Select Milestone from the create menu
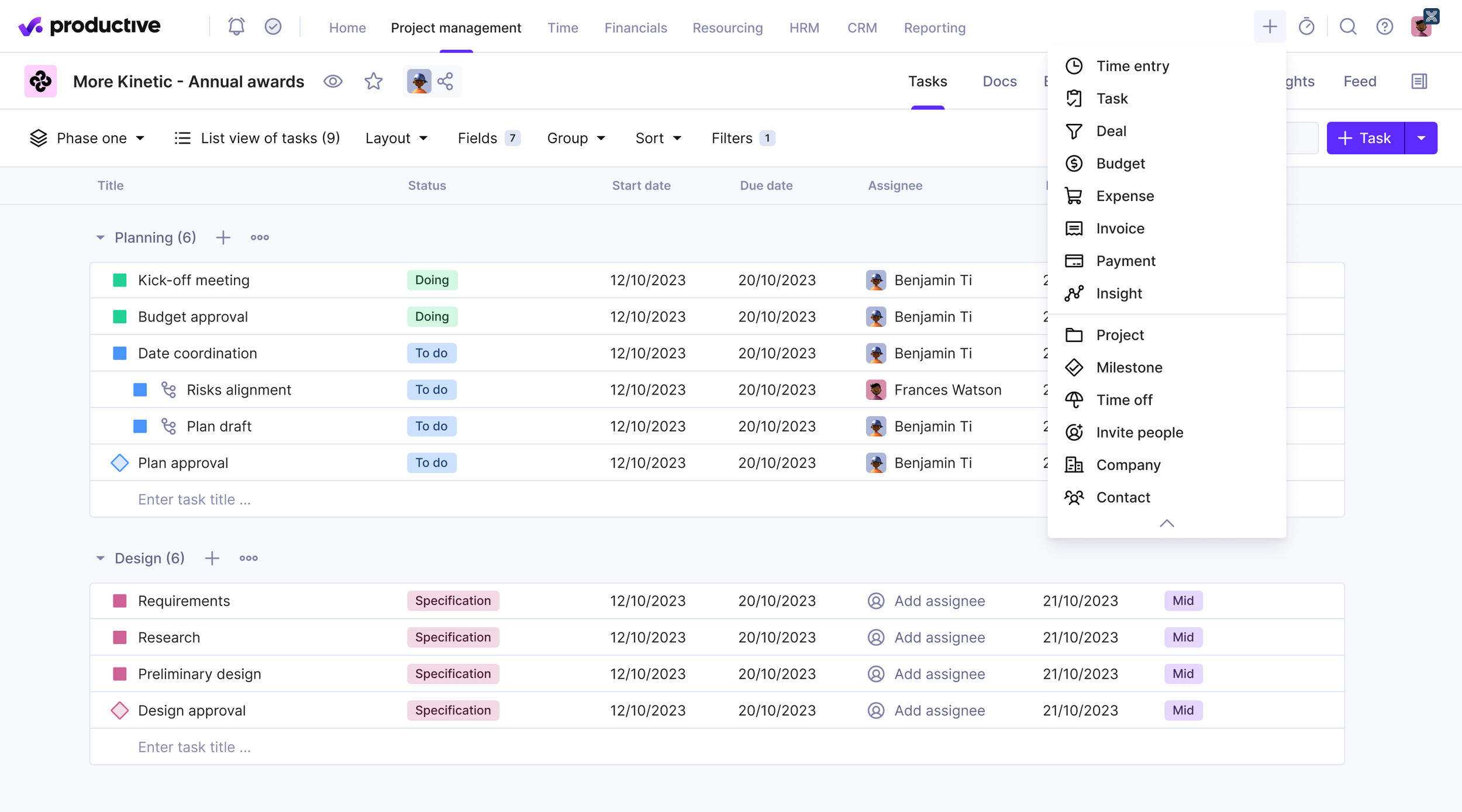This screenshot has height=812, width=1462. [1129, 367]
